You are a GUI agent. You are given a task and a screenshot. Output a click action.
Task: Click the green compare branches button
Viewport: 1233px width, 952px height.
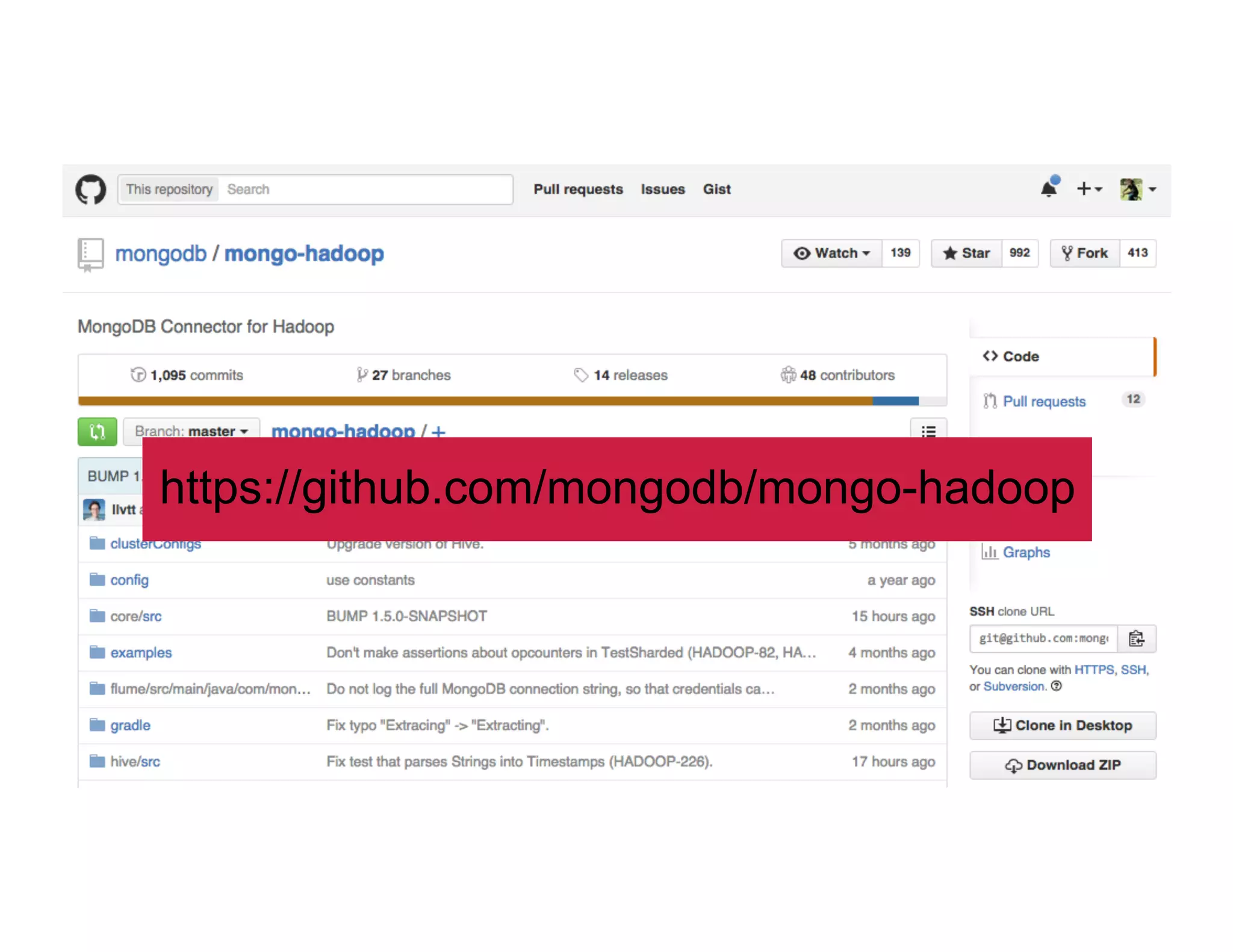(97, 431)
